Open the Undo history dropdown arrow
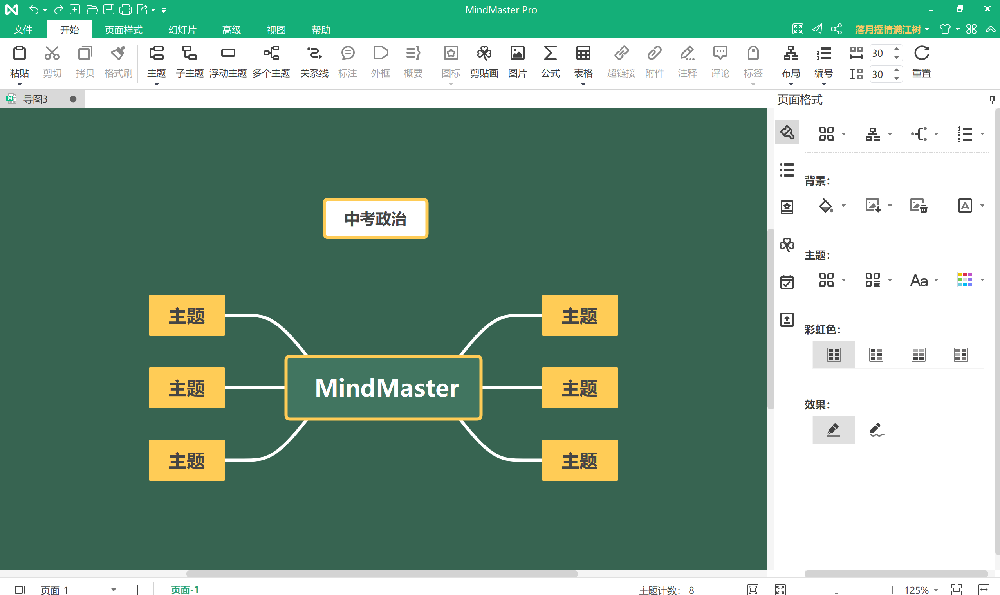This screenshot has width=1000, height=595. 45,10
